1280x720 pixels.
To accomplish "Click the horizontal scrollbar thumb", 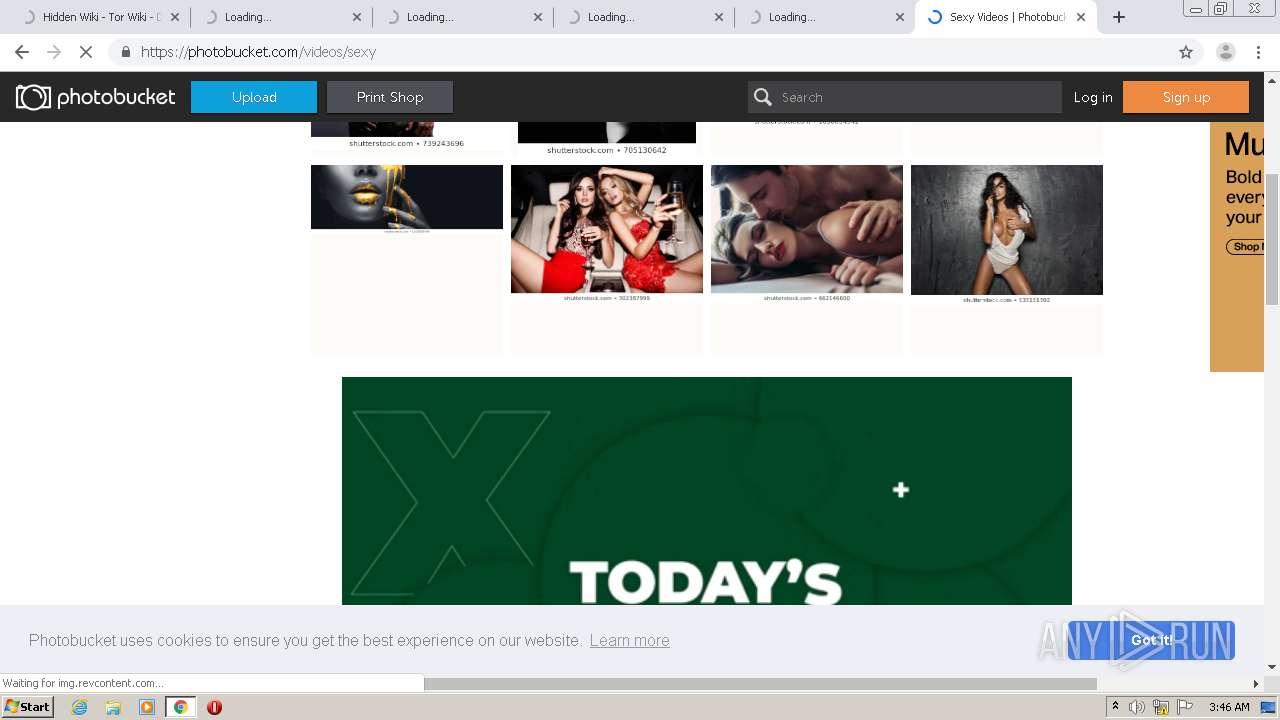I will (760, 684).
